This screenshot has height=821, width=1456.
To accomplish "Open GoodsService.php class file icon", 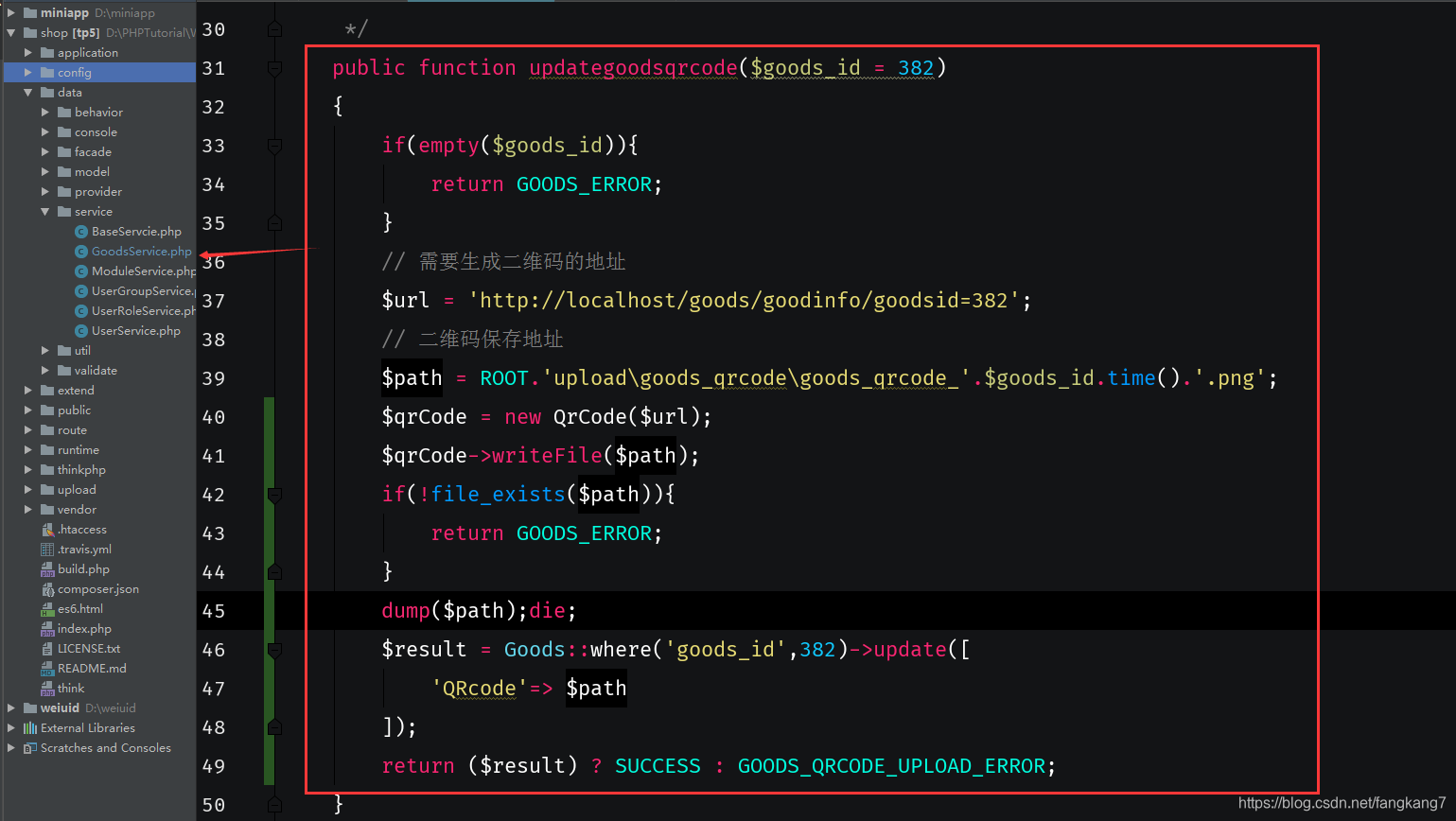I will 81,252.
